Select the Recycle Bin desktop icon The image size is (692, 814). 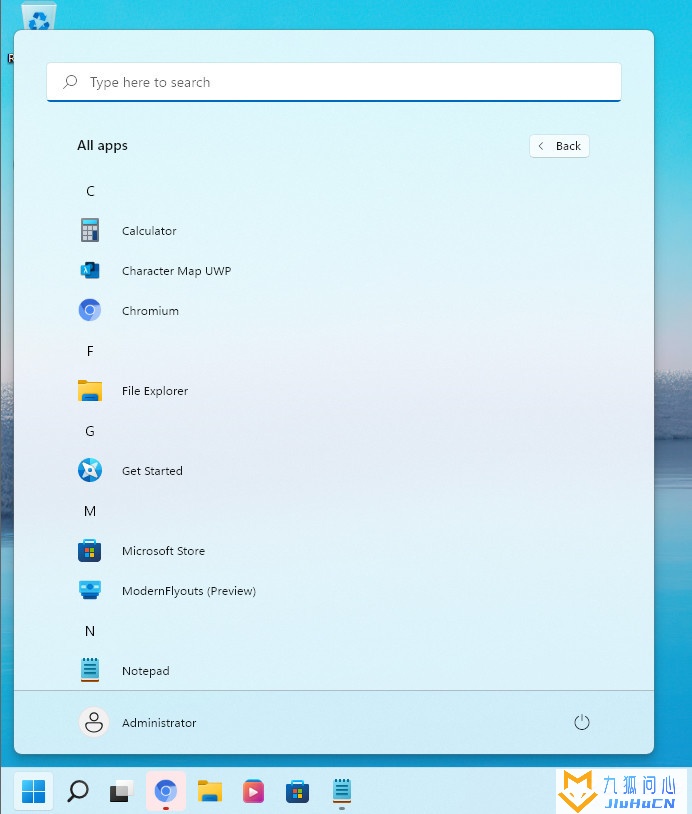[x=39, y=17]
